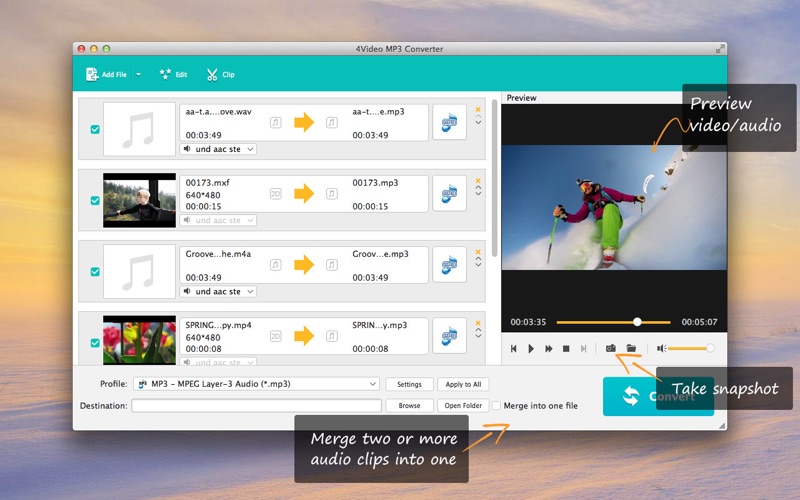The image size is (800, 500).
Task: Play the preview video
Action: [x=531, y=348]
